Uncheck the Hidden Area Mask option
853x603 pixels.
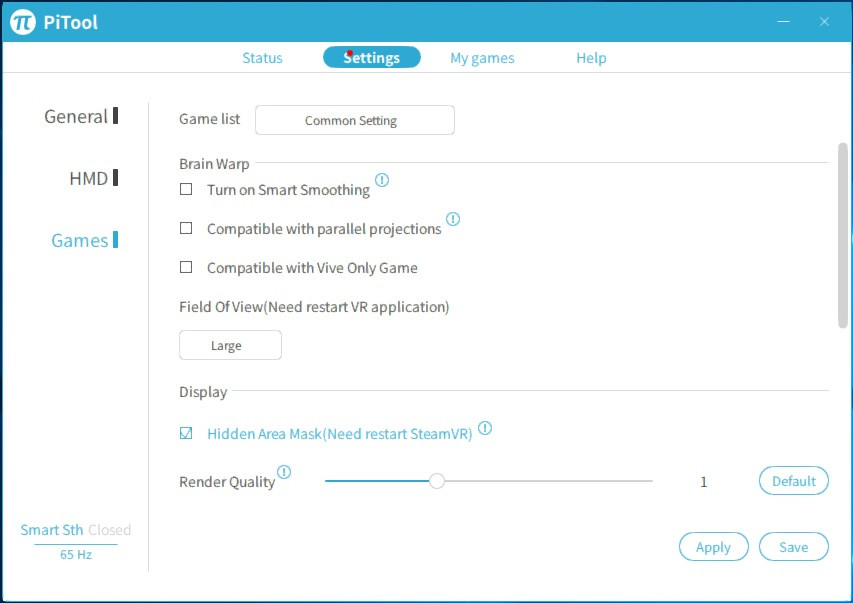coord(186,433)
